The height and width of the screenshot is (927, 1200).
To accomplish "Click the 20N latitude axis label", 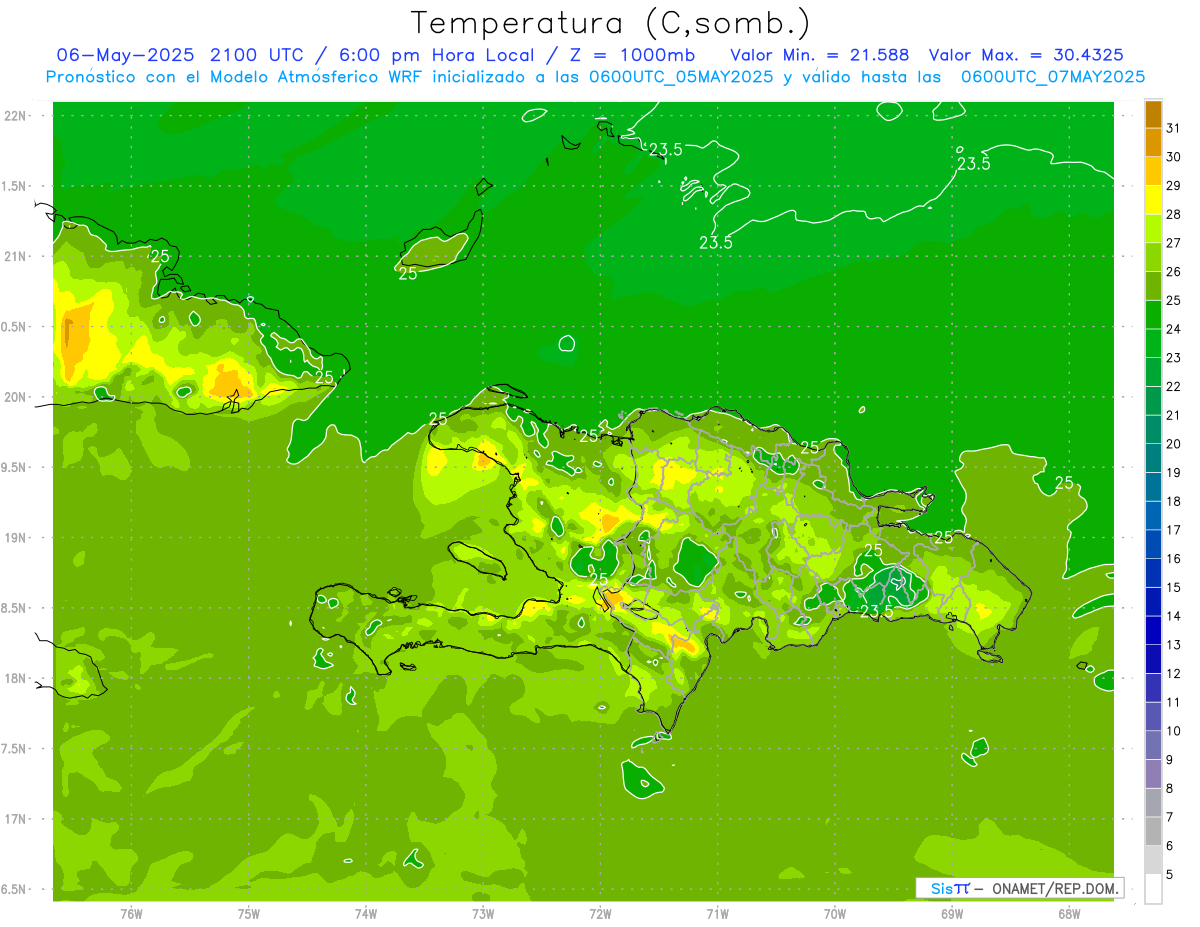I will [17, 397].
